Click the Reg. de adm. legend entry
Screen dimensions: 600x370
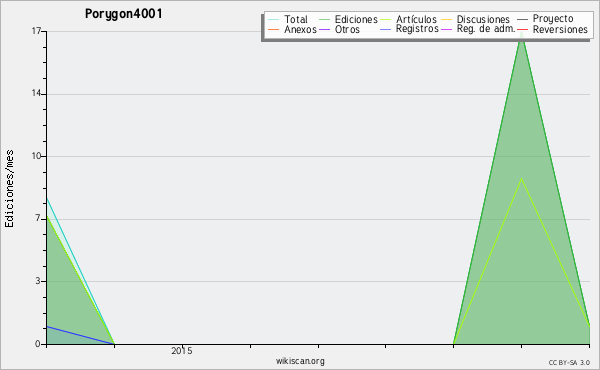click(x=478, y=29)
